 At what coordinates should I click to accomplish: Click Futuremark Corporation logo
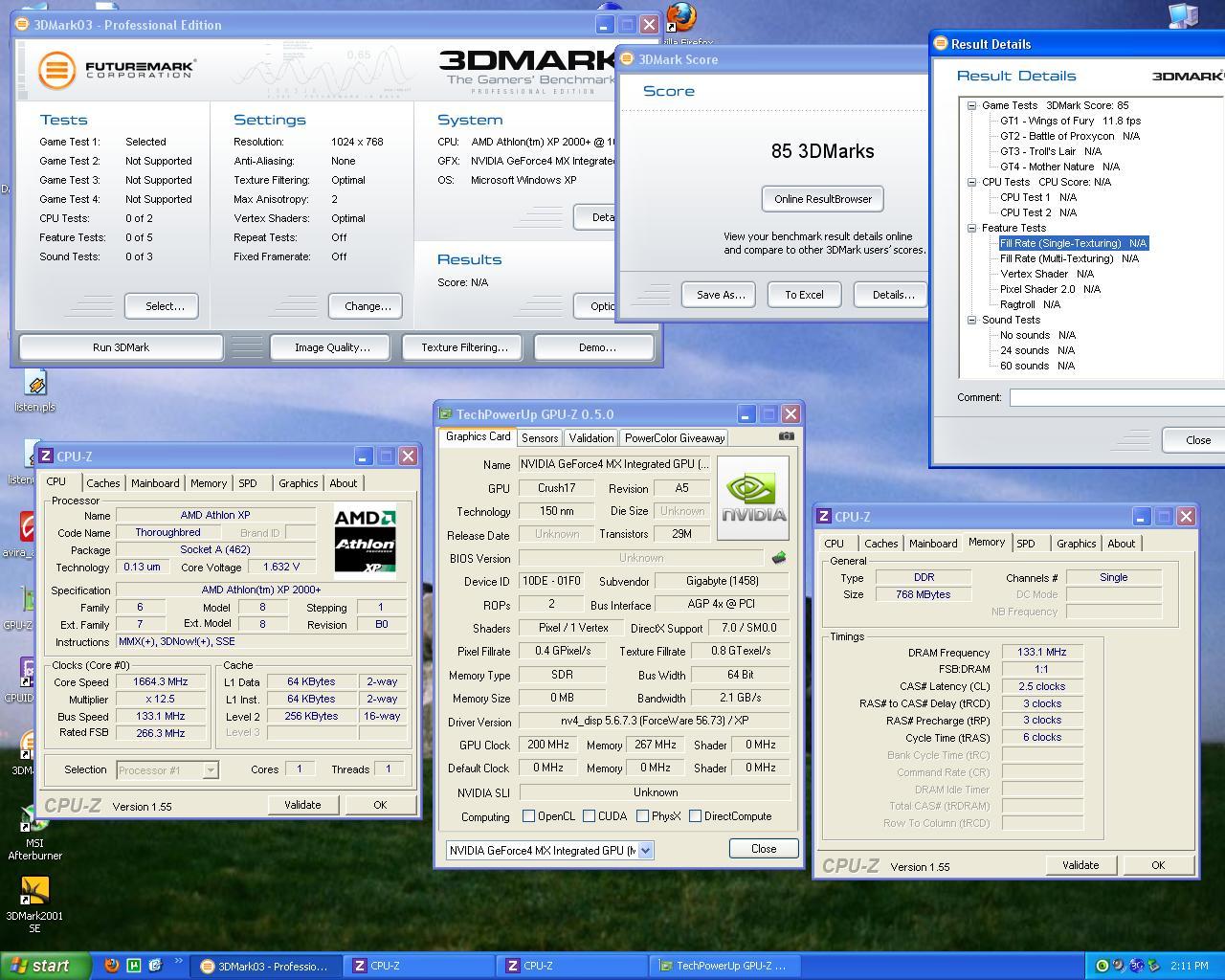(x=117, y=70)
